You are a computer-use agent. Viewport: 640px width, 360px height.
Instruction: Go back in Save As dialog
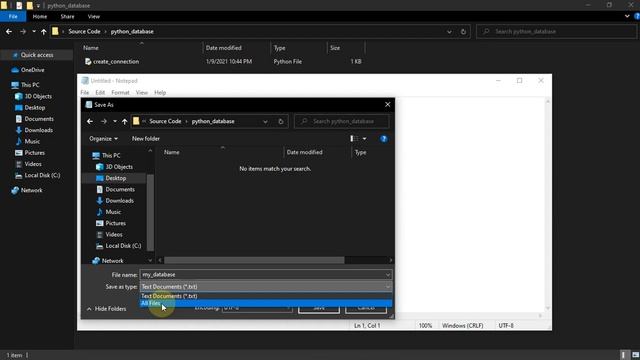[90, 121]
